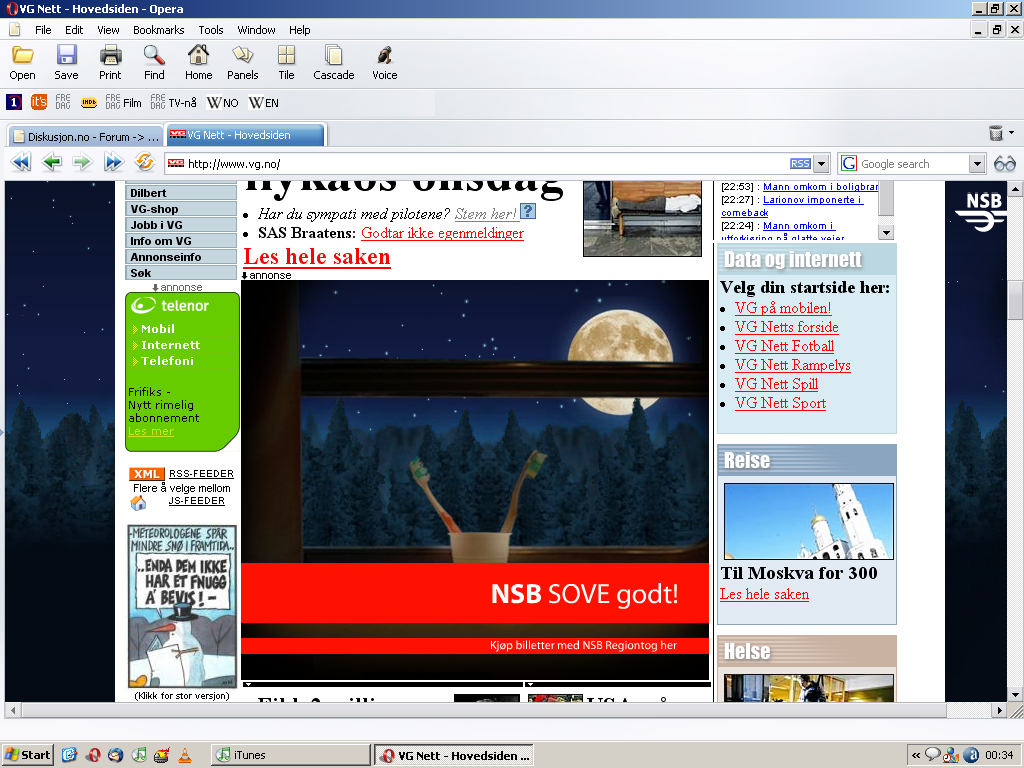Cascade windows using the Cascade icon

click(334, 63)
